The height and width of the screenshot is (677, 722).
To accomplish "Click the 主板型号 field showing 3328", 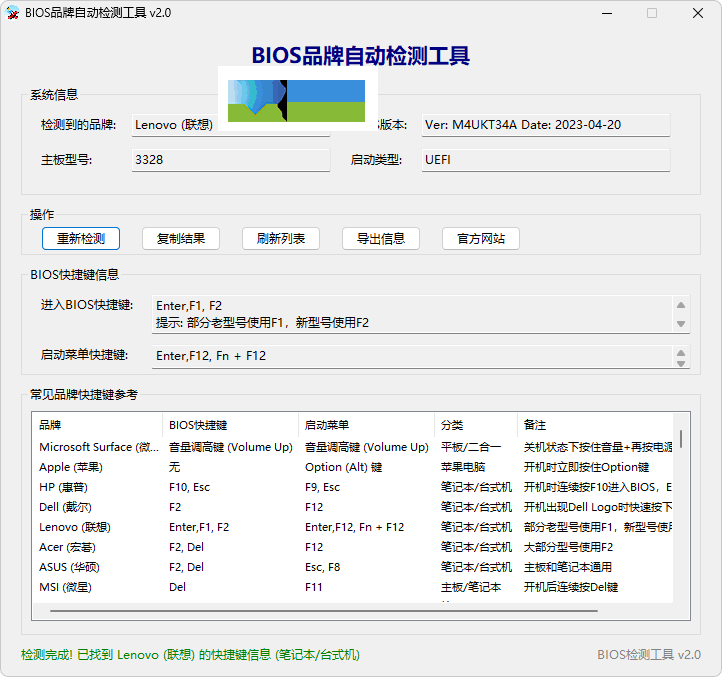I will point(230,160).
